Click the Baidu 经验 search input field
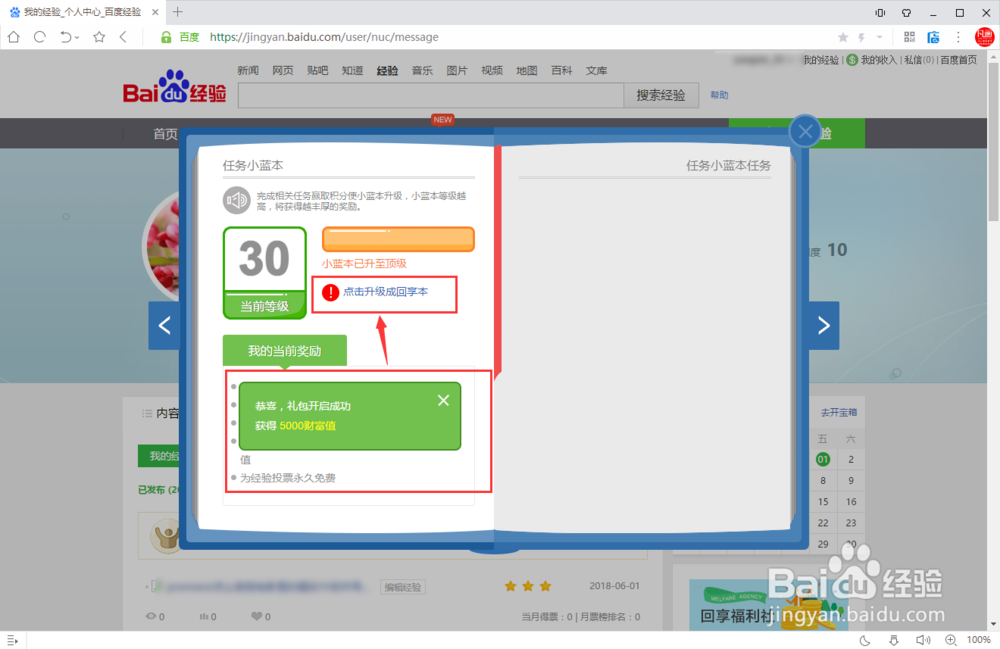This screenshot has width=1000, height=649. [x=430, y=95]
